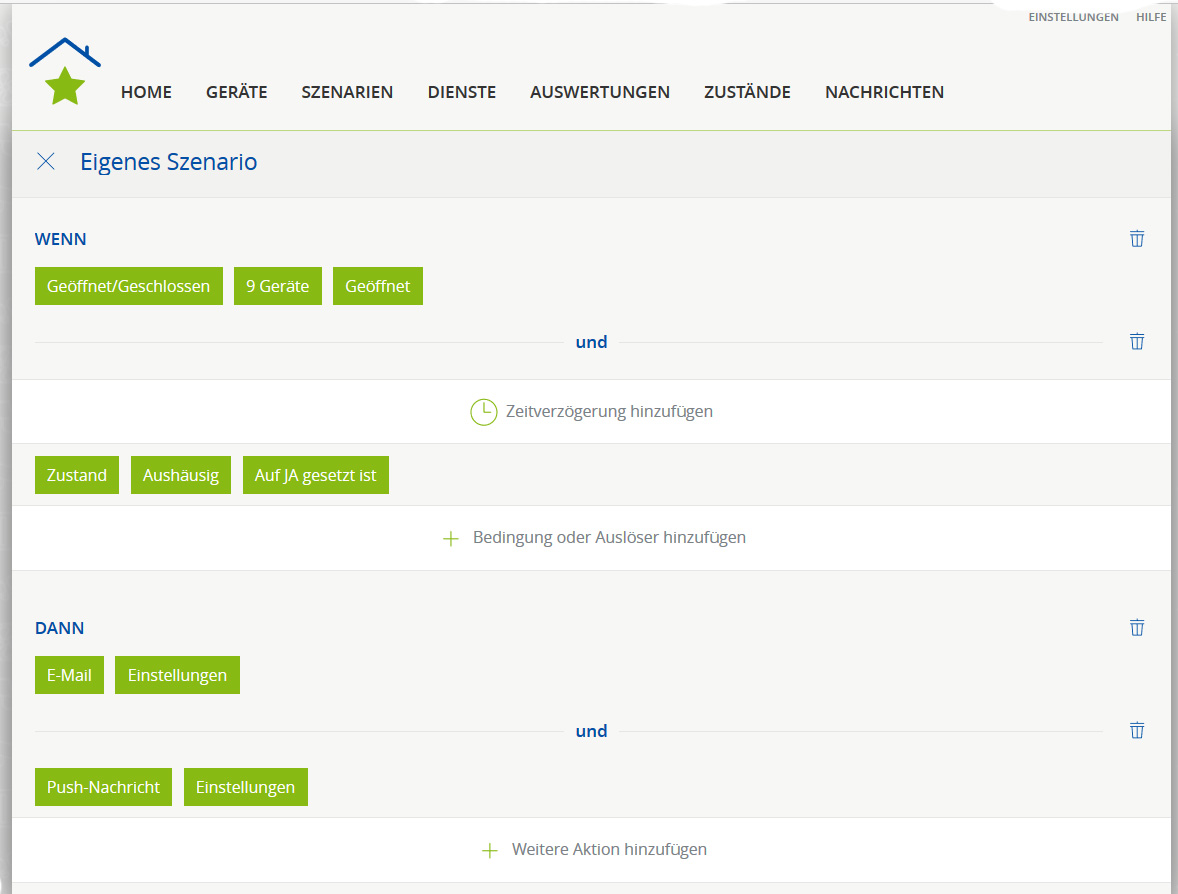Viewport: 1178px width, 894px height.
Task: Open the Geöffnet/Geschlossen trigger selector
Action: (128, 286)
